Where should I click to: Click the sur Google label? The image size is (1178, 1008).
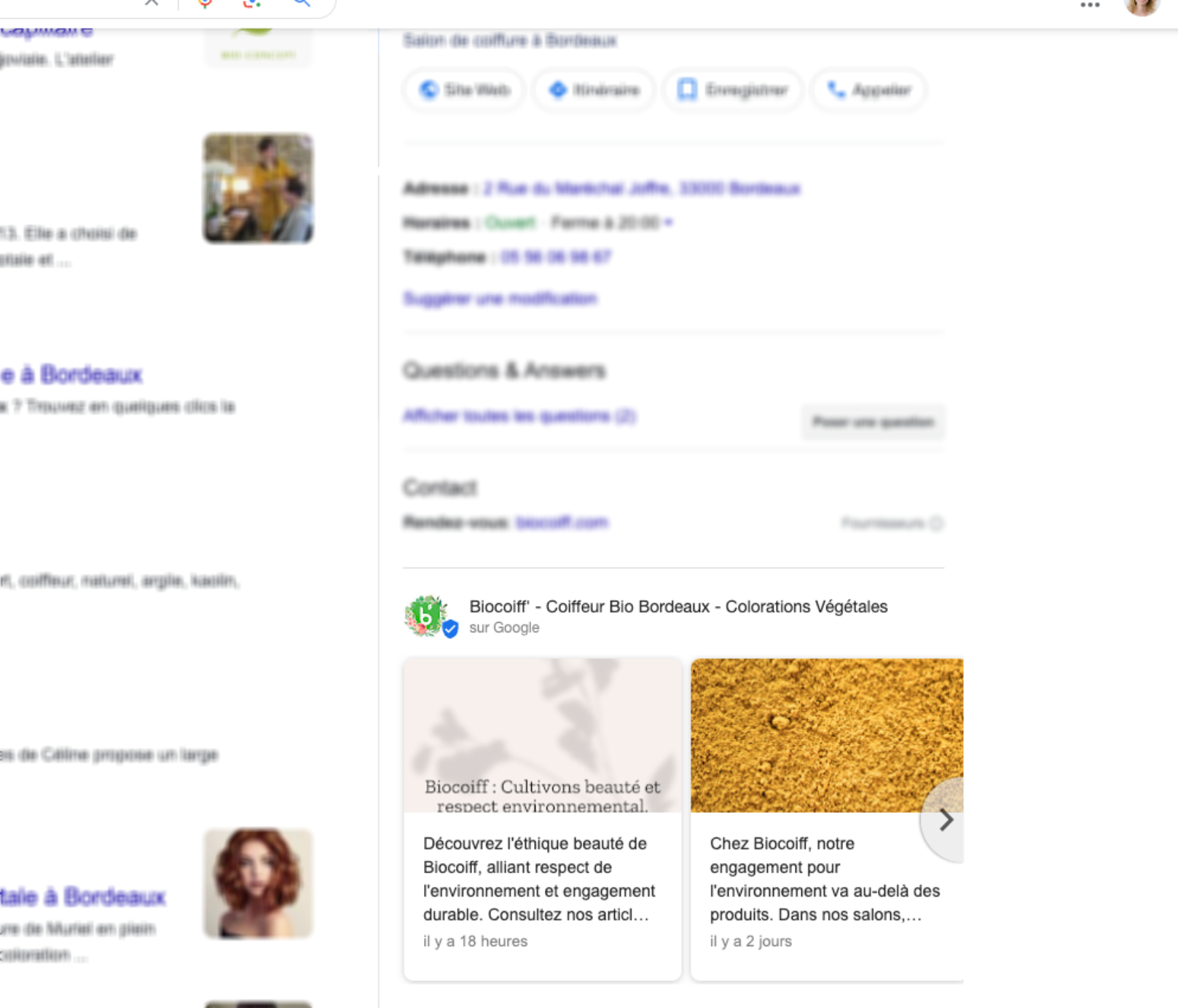tap(504, 628)
